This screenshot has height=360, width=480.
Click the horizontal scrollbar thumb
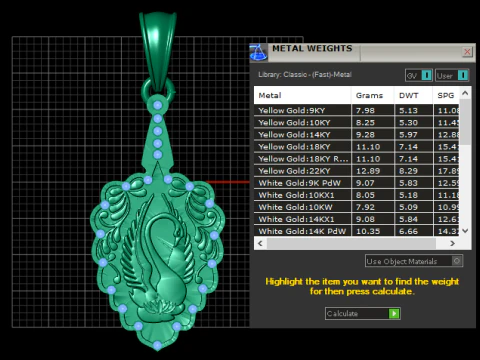[x=351, y=243]
